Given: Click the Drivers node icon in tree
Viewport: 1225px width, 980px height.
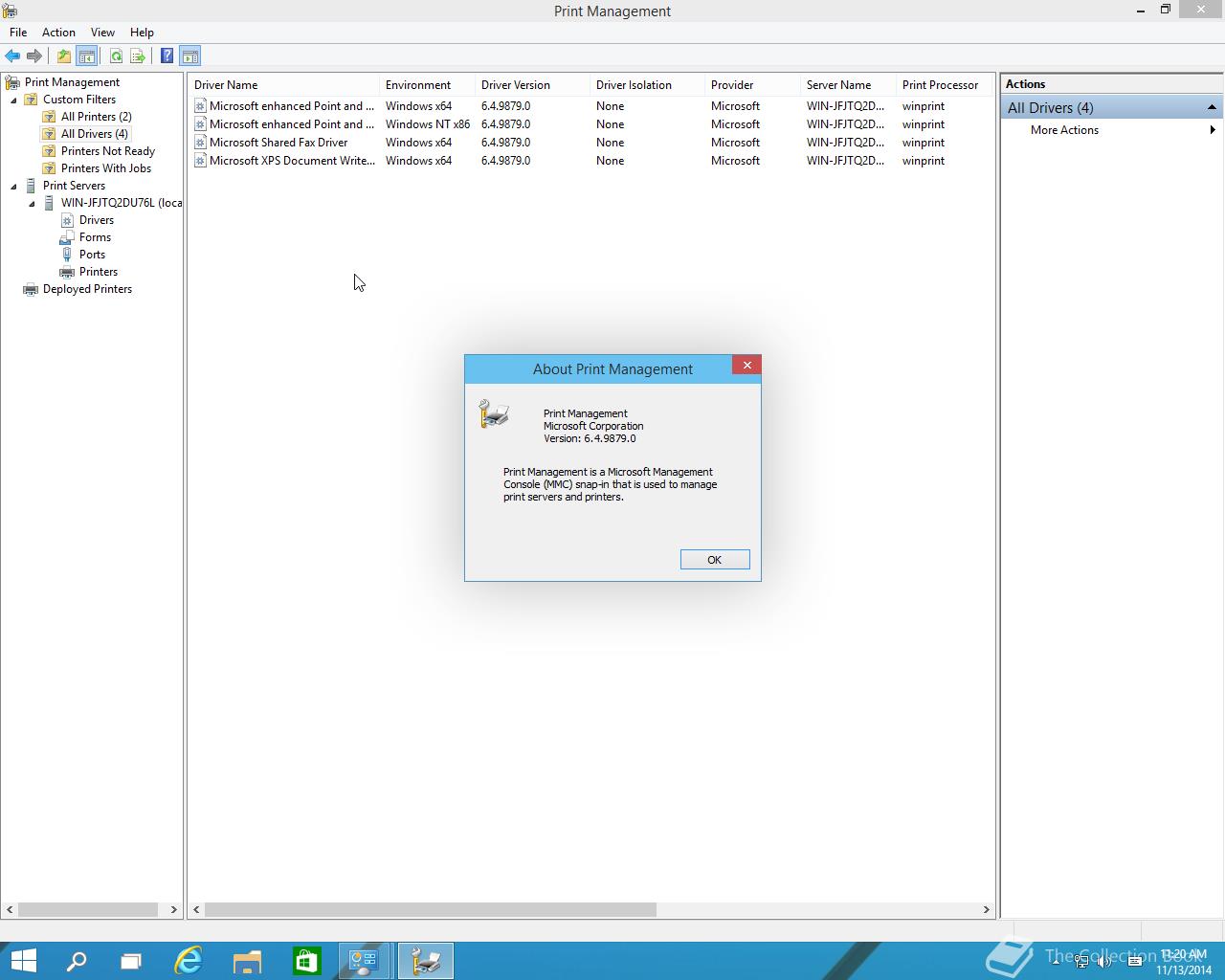Looking at the screenshot, I should pos(67,220).
